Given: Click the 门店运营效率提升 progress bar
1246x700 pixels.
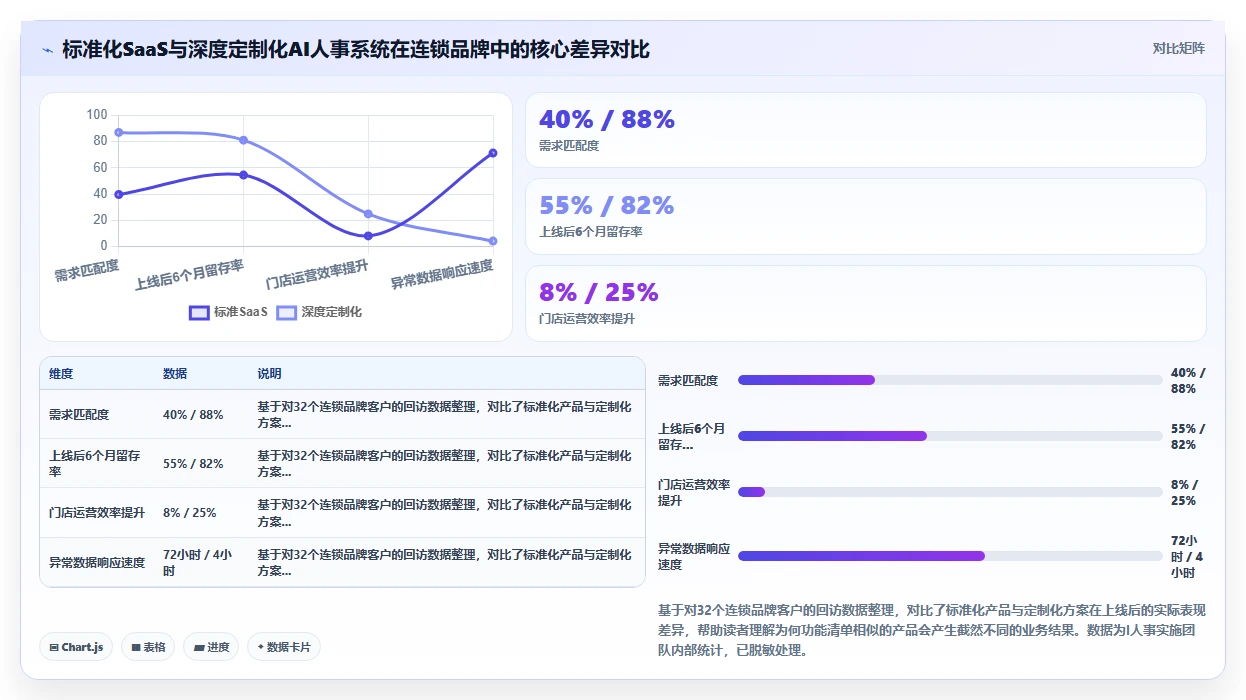Looking at the screenshot, I should tap(950, 492).
